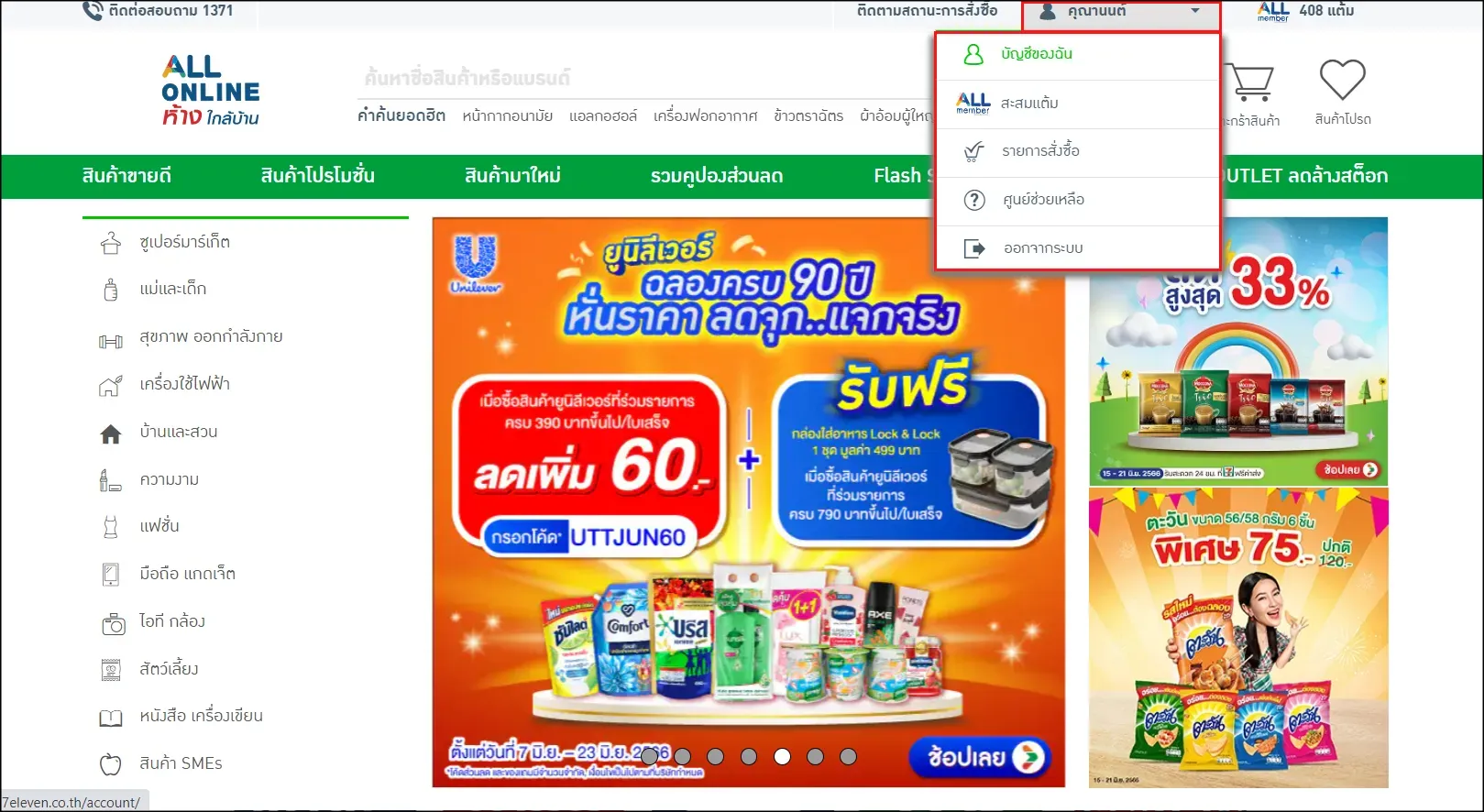Select the fifth carousel indicator dot

pyautogui.click(x=782, y=756)
